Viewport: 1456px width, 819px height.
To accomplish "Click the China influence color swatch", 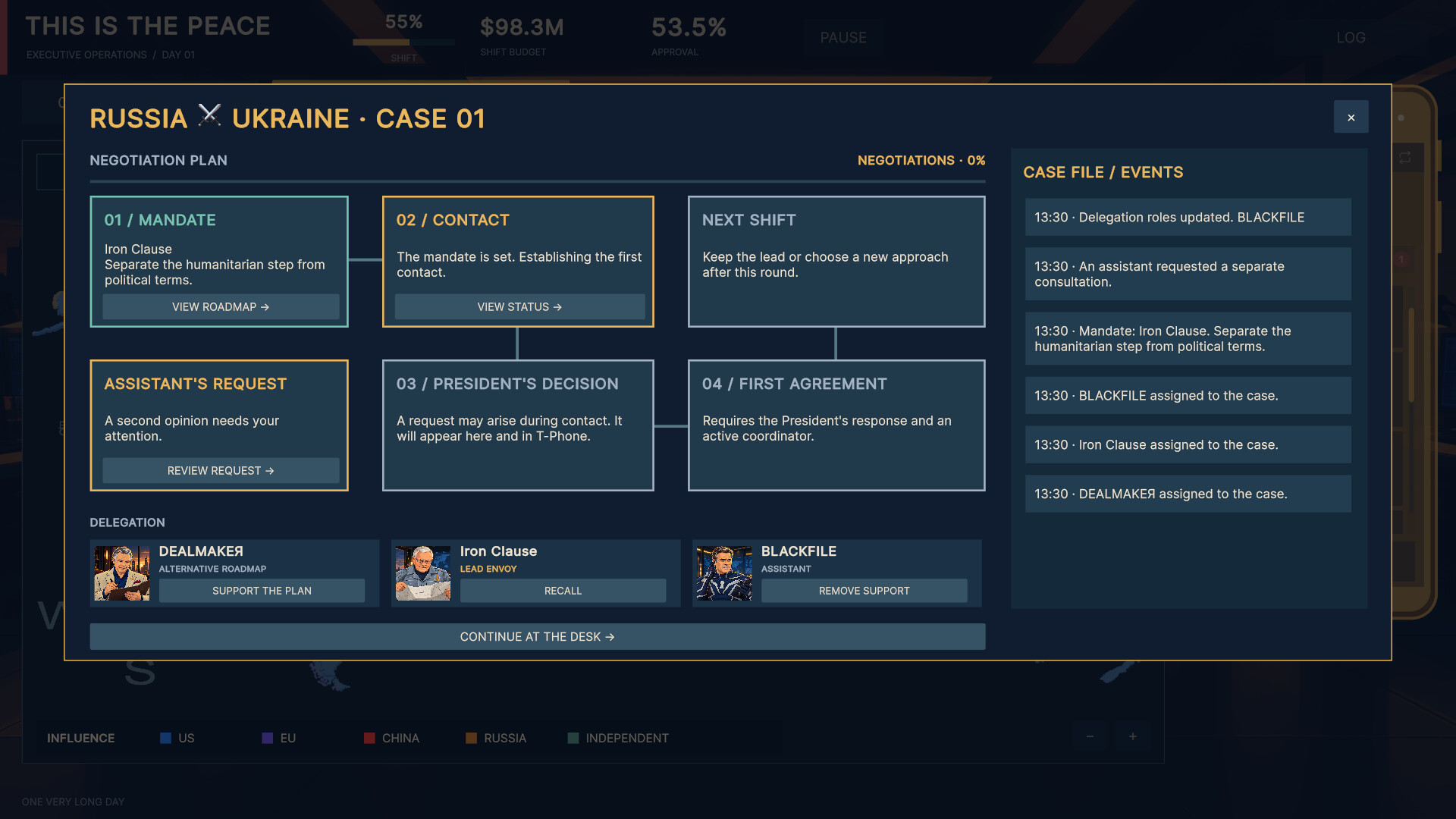I will click(x=369, y=738).
